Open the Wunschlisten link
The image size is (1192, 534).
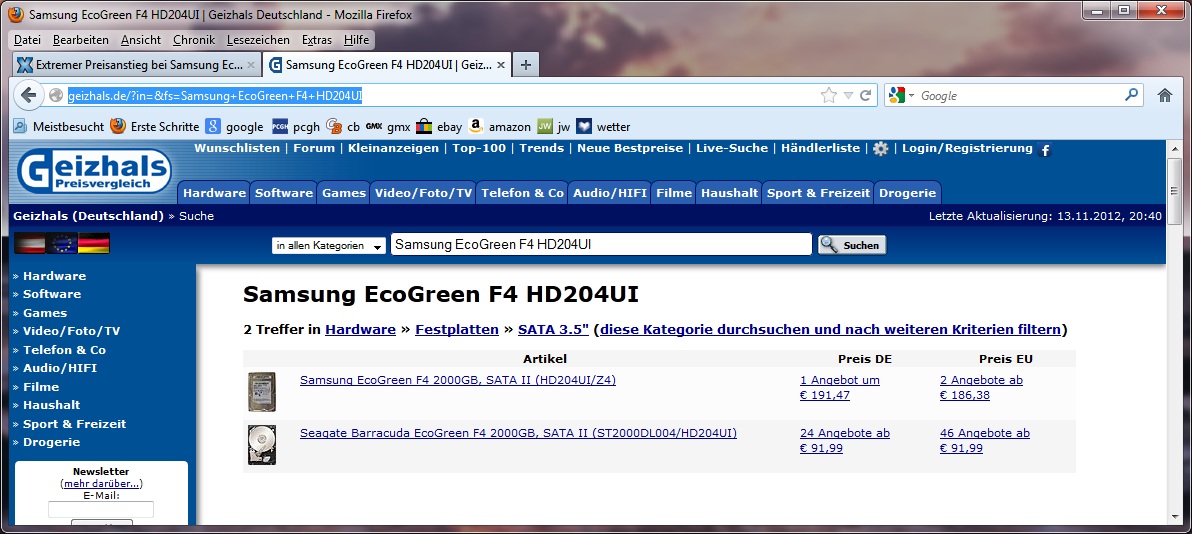point(237,148)
